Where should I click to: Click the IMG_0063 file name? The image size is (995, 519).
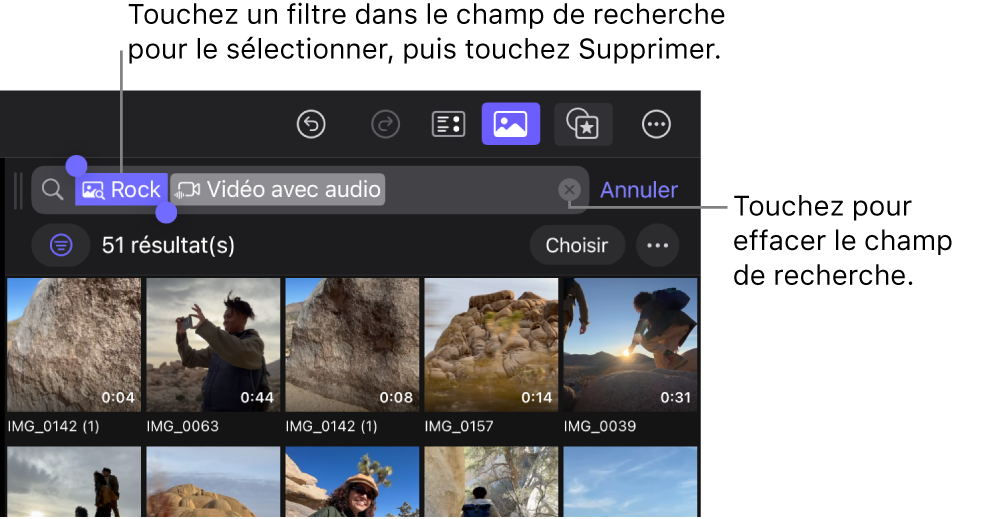pos(183,426)
